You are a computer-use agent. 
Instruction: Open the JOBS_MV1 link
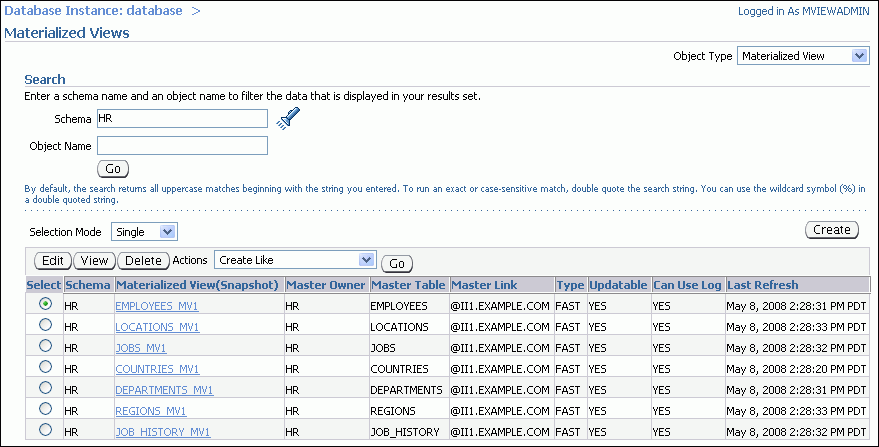click(141, 348)
